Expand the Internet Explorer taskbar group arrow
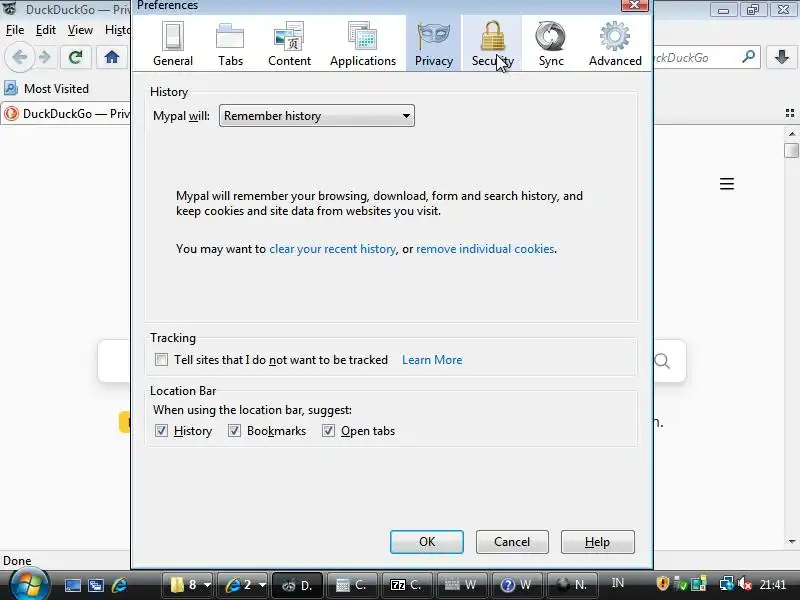The image size is (800, 600). 262,585
